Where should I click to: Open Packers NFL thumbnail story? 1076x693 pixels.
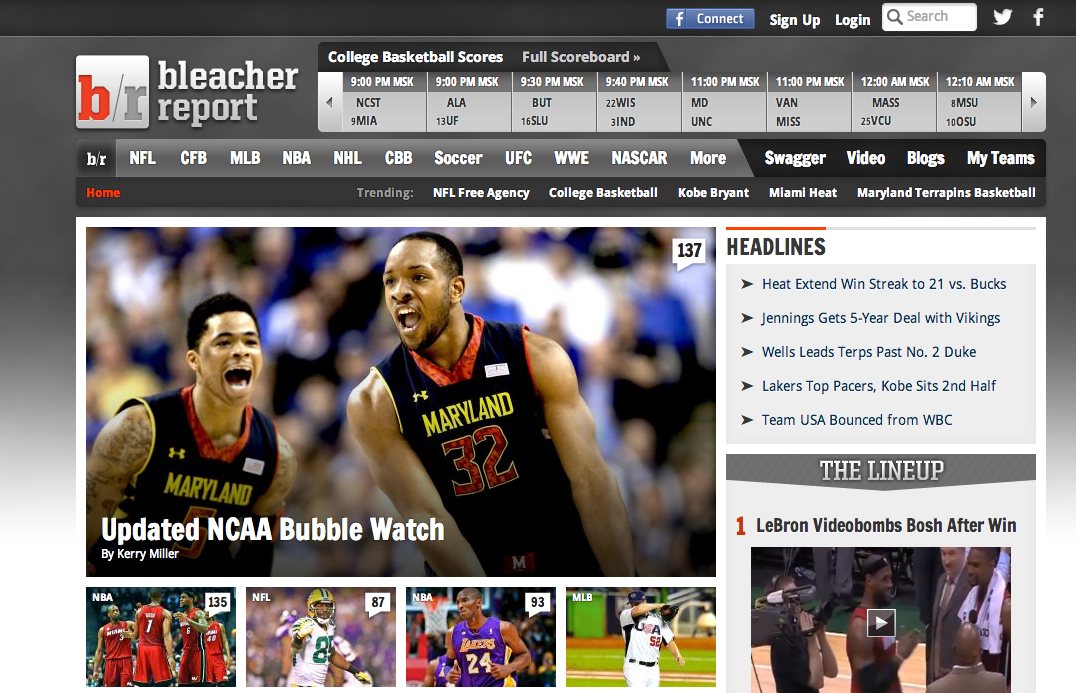[x=320, y=637]
